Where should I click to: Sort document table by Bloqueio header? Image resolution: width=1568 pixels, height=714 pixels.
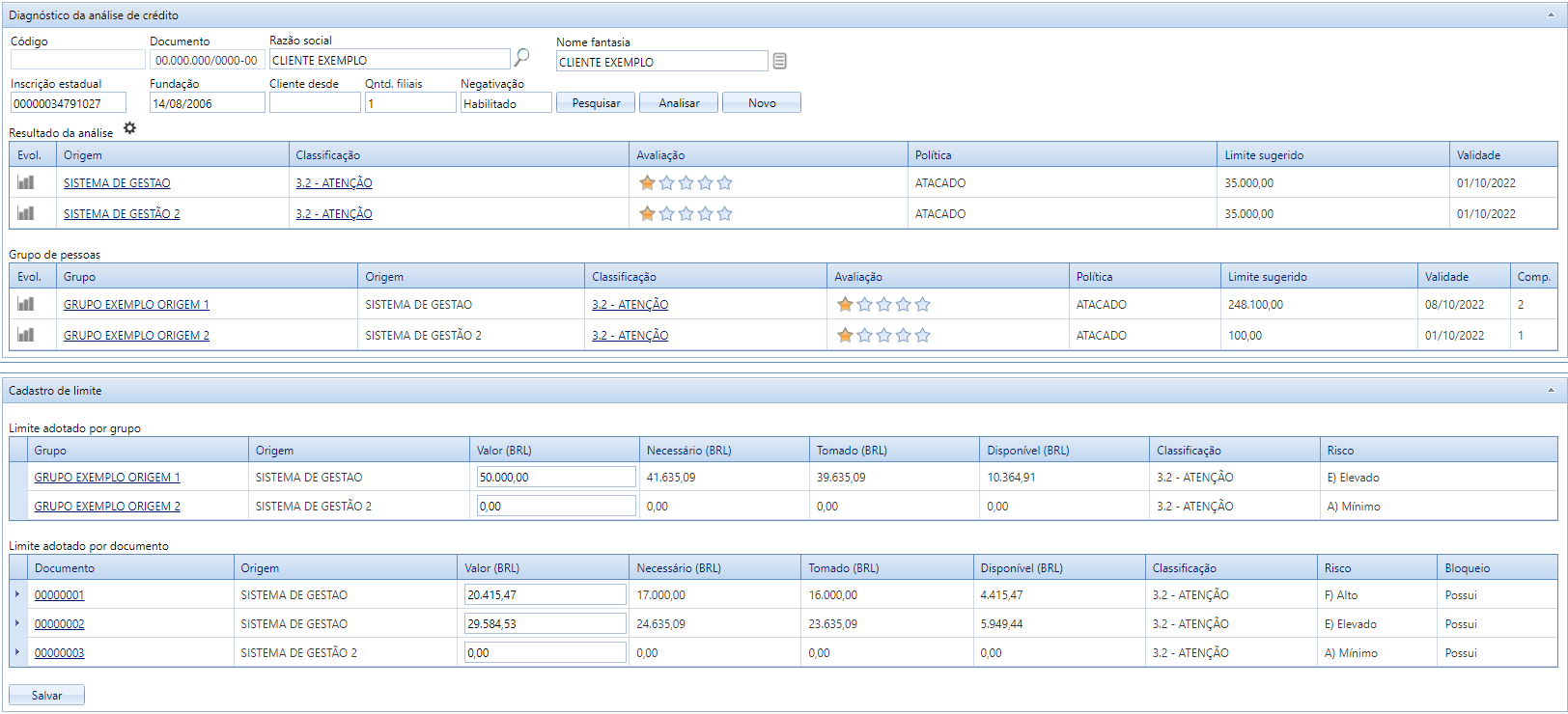pos(1498,568)
